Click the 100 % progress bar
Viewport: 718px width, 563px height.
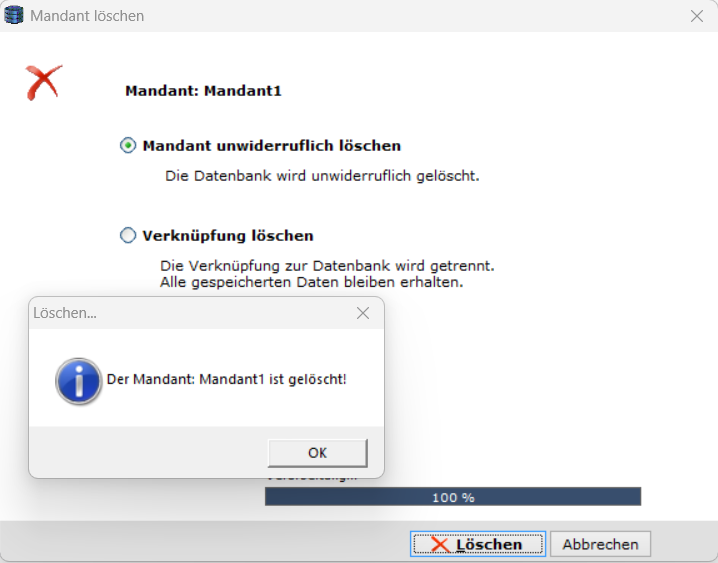pos(453,497)
